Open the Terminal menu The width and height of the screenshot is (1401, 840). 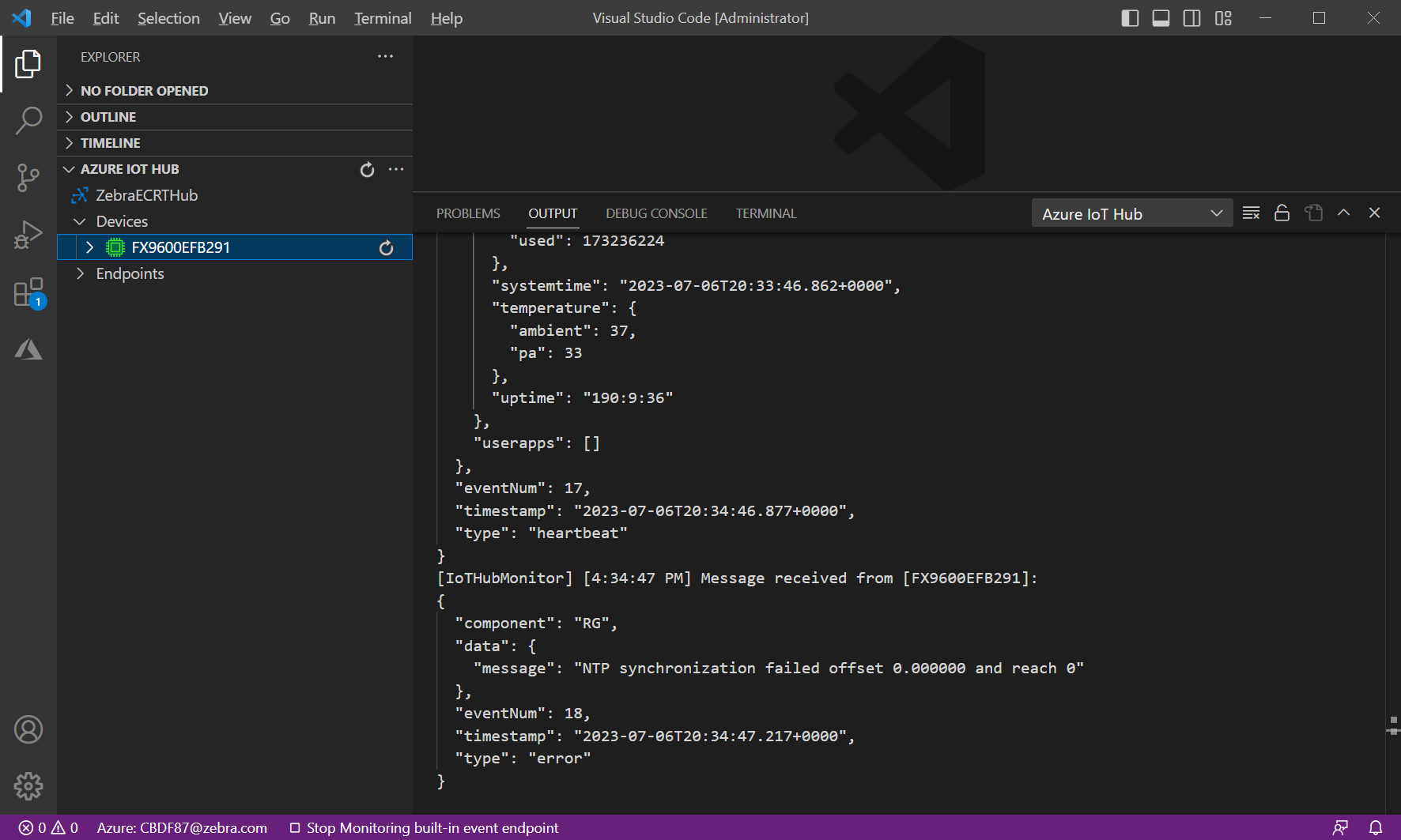(x=383, y=18)
